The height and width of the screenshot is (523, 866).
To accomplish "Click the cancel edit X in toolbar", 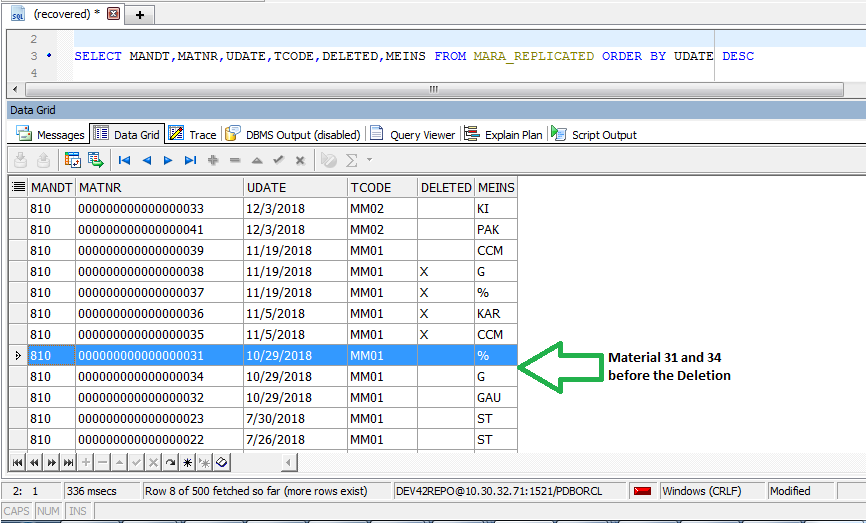I will (300, 160).
